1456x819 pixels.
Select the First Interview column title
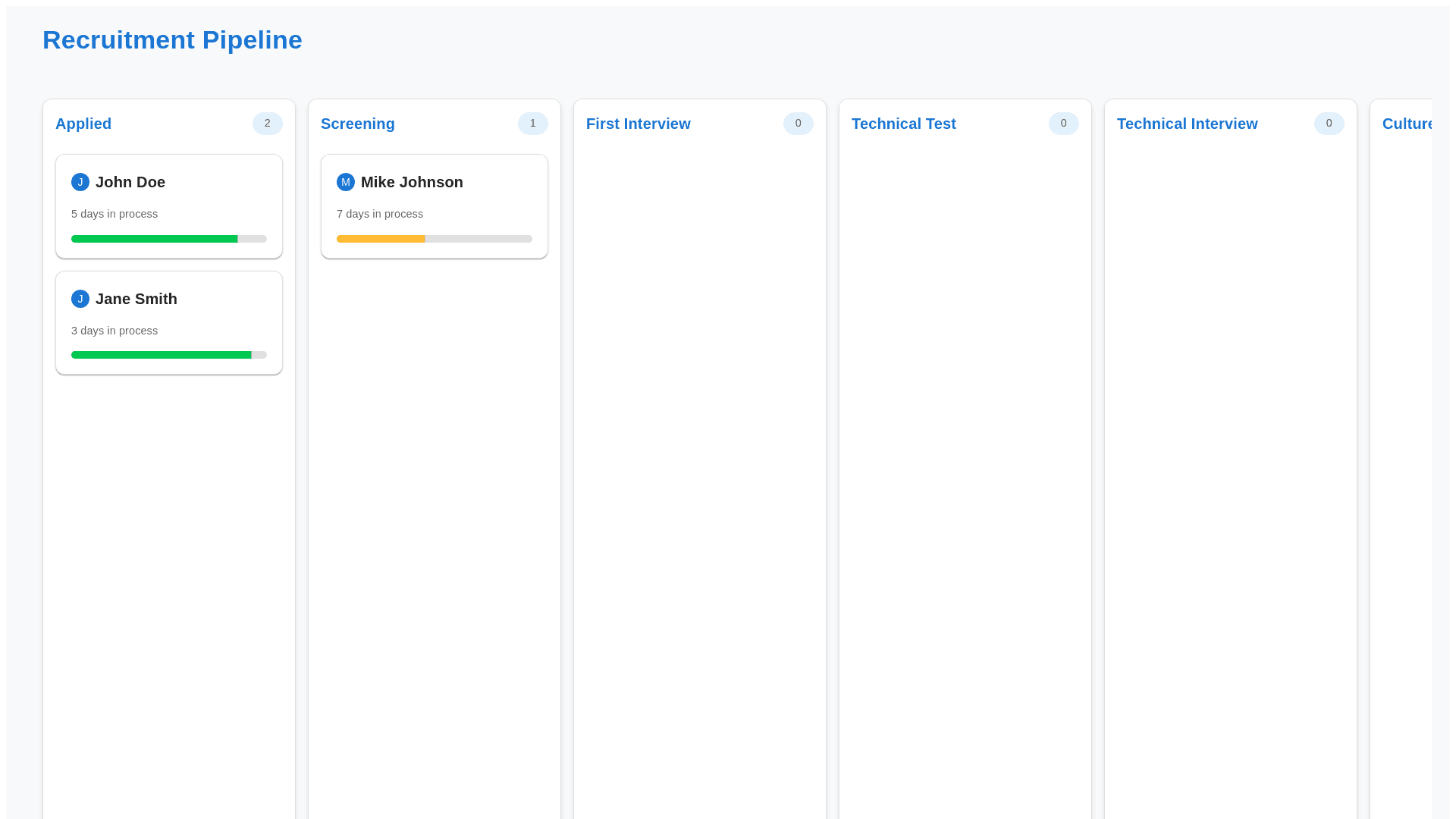click(638, 124)
